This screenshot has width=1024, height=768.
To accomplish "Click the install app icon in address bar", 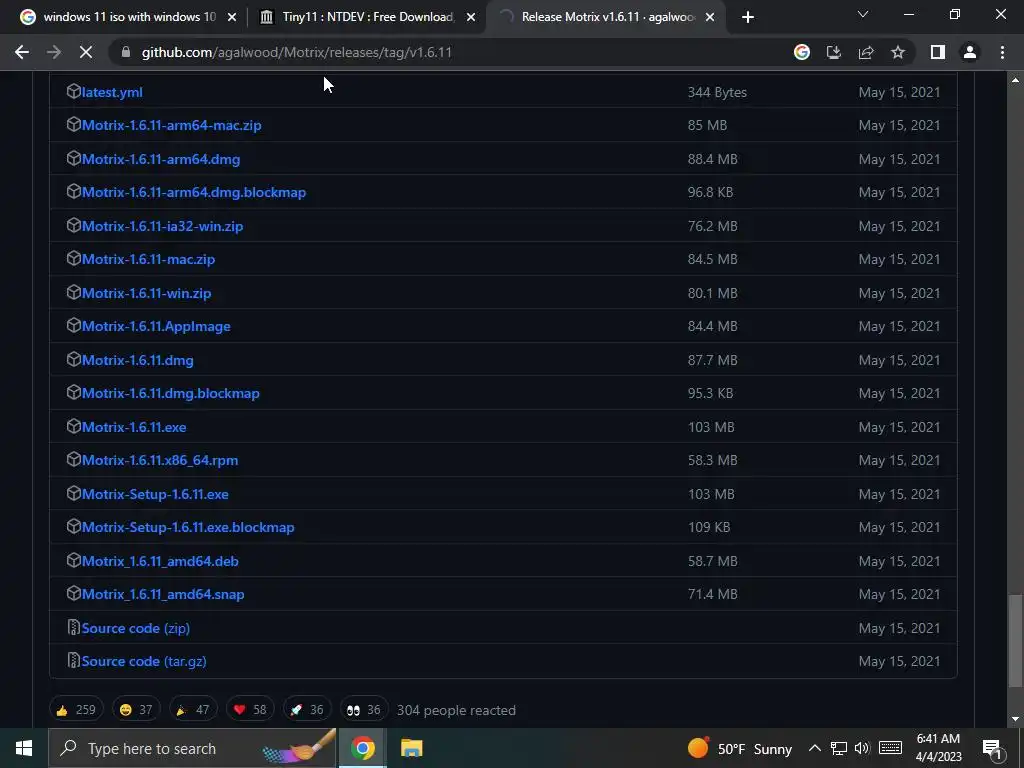I will click(834, 52).
